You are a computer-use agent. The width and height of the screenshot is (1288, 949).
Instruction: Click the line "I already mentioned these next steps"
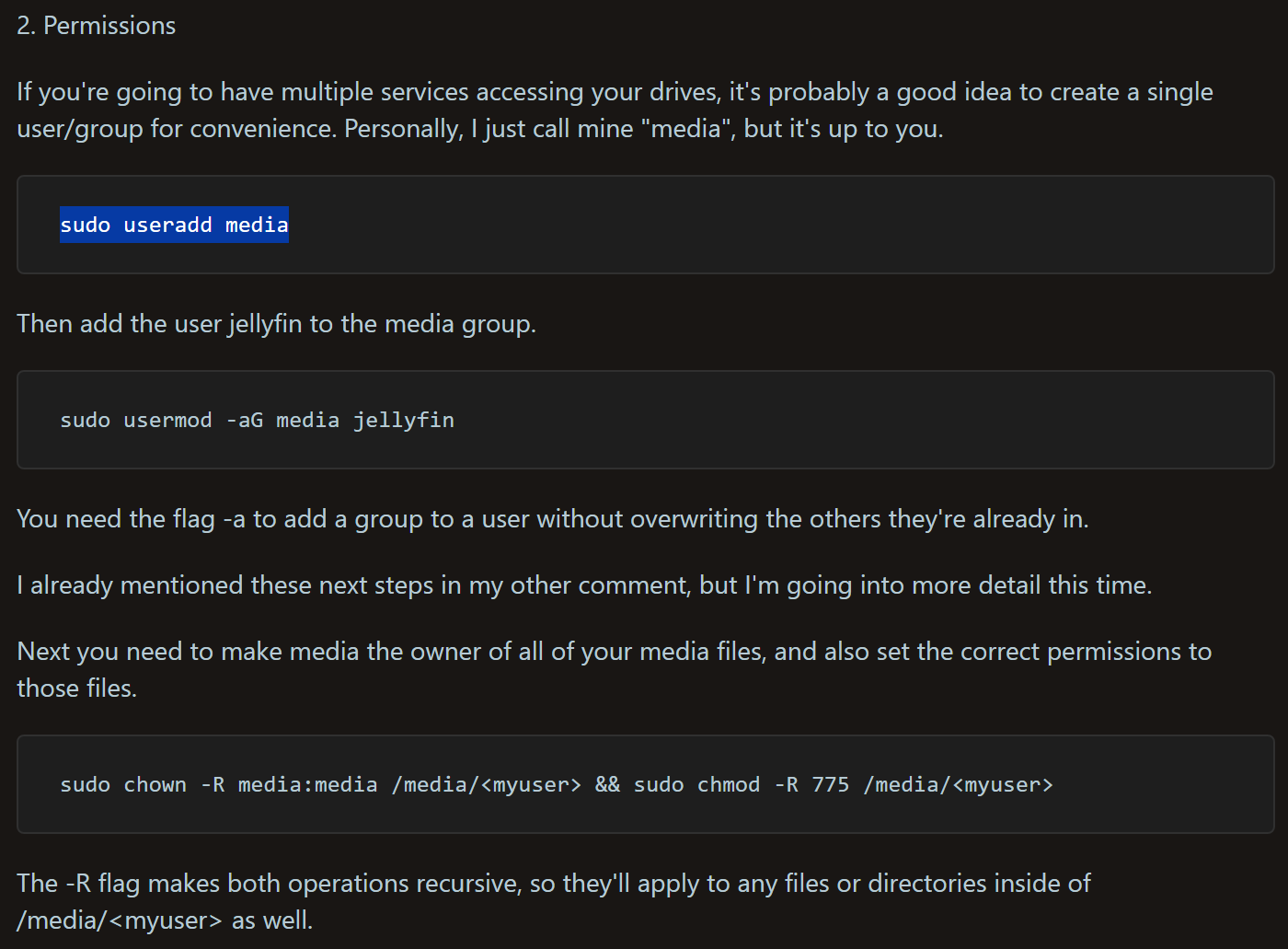coord(584,585)
